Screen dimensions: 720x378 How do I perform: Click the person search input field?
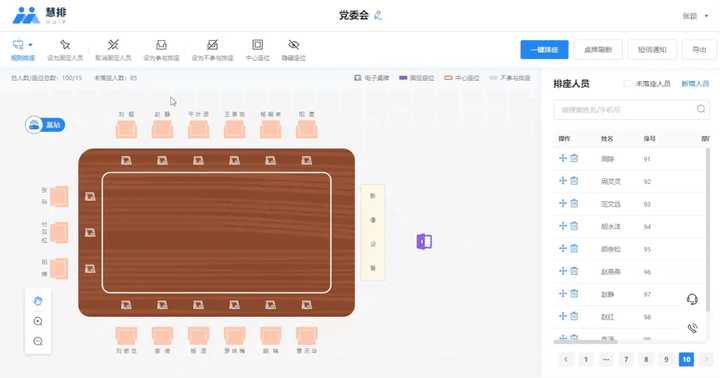pyautogui.click(x=631, y=109)
